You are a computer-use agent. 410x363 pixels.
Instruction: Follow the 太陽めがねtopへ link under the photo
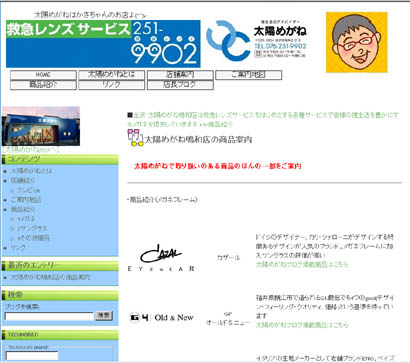click(31, 150)
